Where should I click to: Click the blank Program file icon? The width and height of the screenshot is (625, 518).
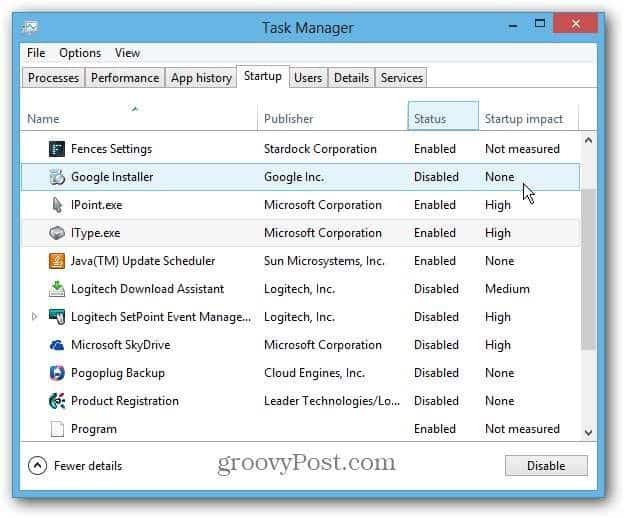(57, 429)
